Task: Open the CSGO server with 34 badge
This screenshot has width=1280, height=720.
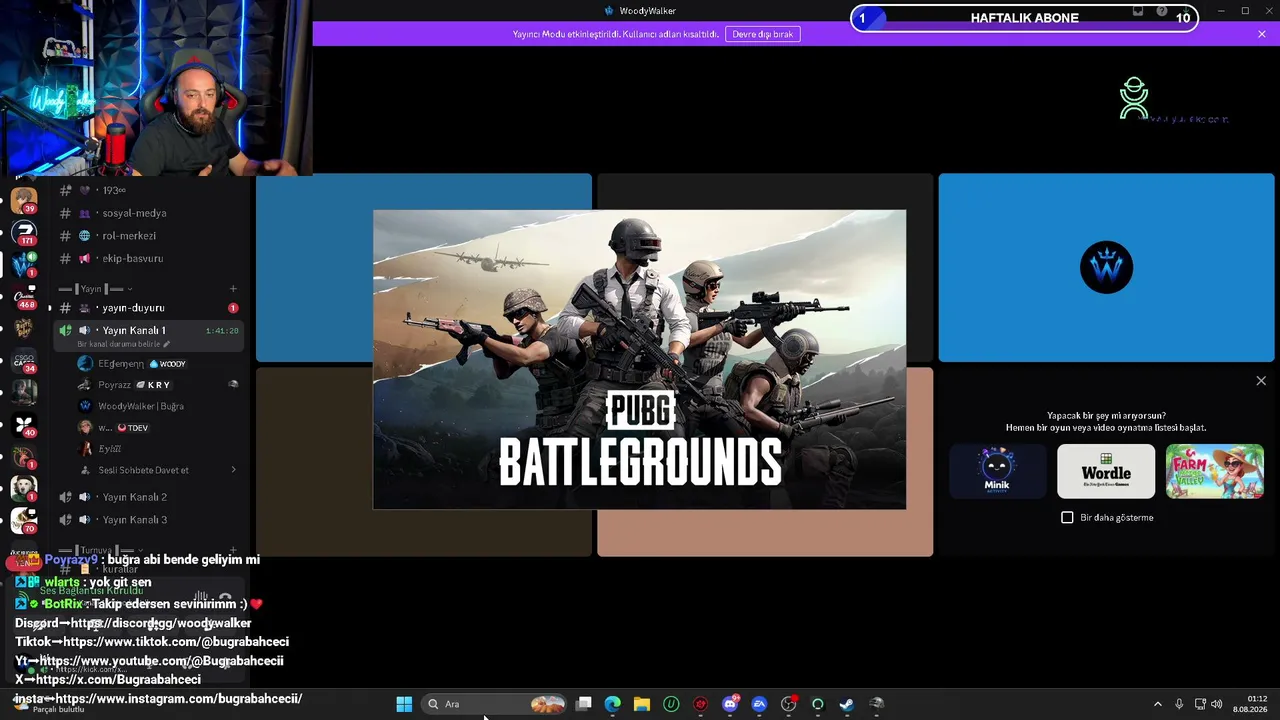Action: (x=24, y=361)
